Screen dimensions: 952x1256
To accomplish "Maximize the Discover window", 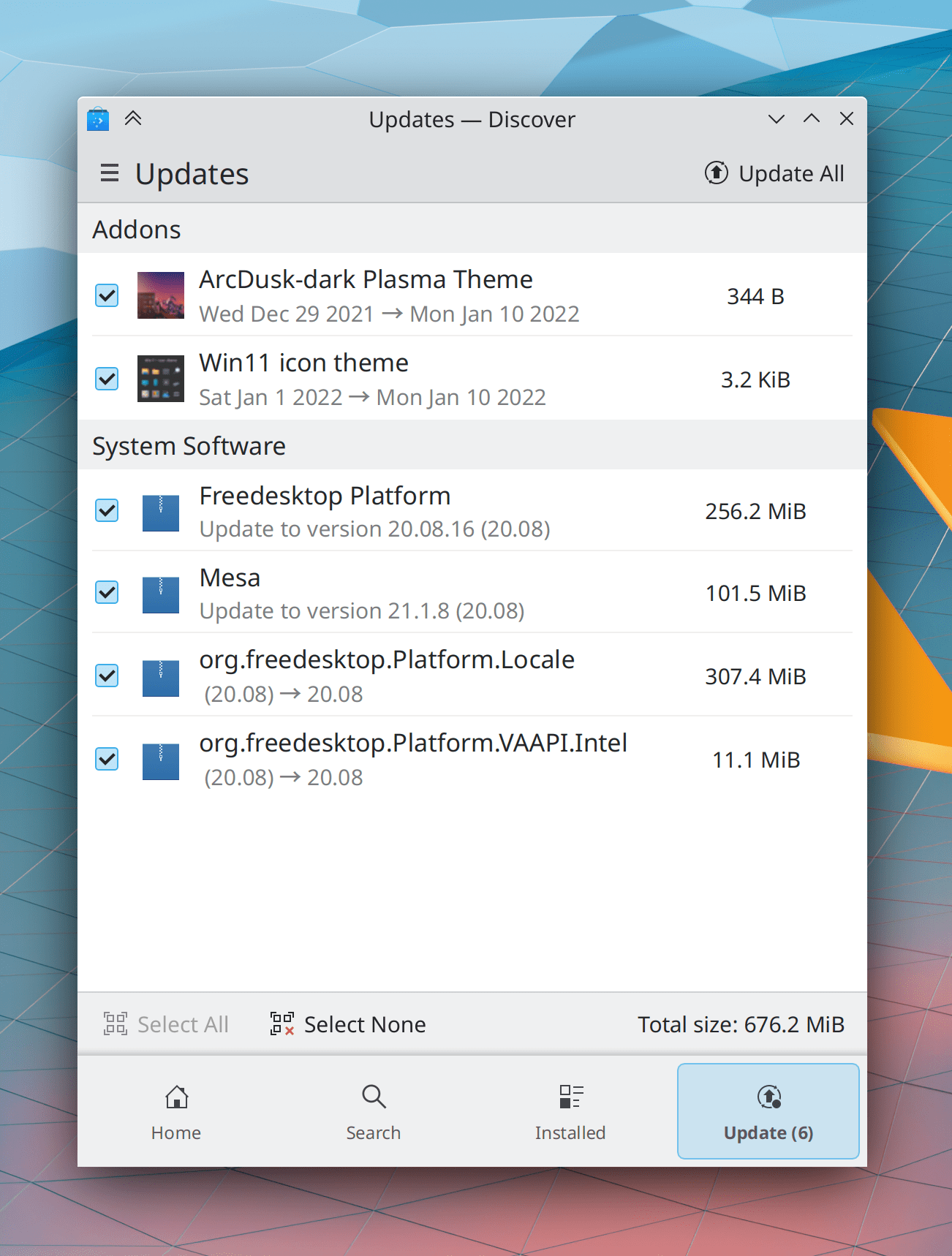I will click(x=812, y=118).
